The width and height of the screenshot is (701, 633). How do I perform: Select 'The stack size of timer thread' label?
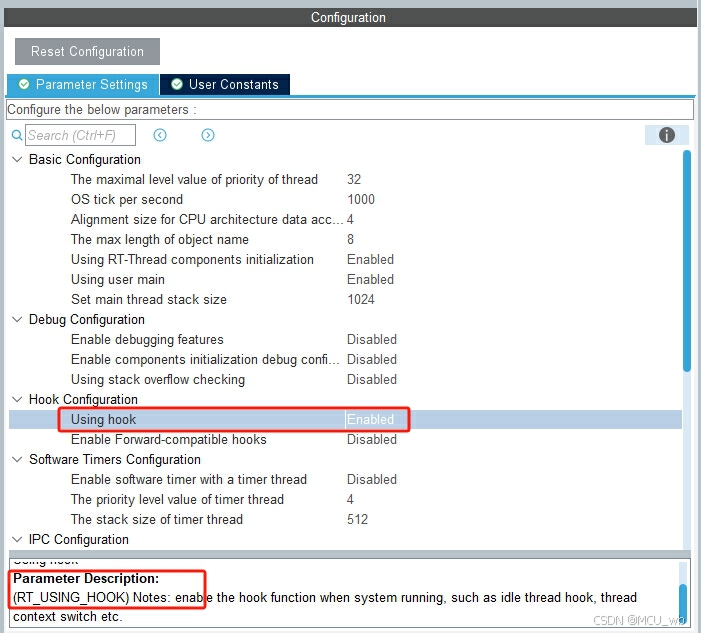click(x=156, y=519)
